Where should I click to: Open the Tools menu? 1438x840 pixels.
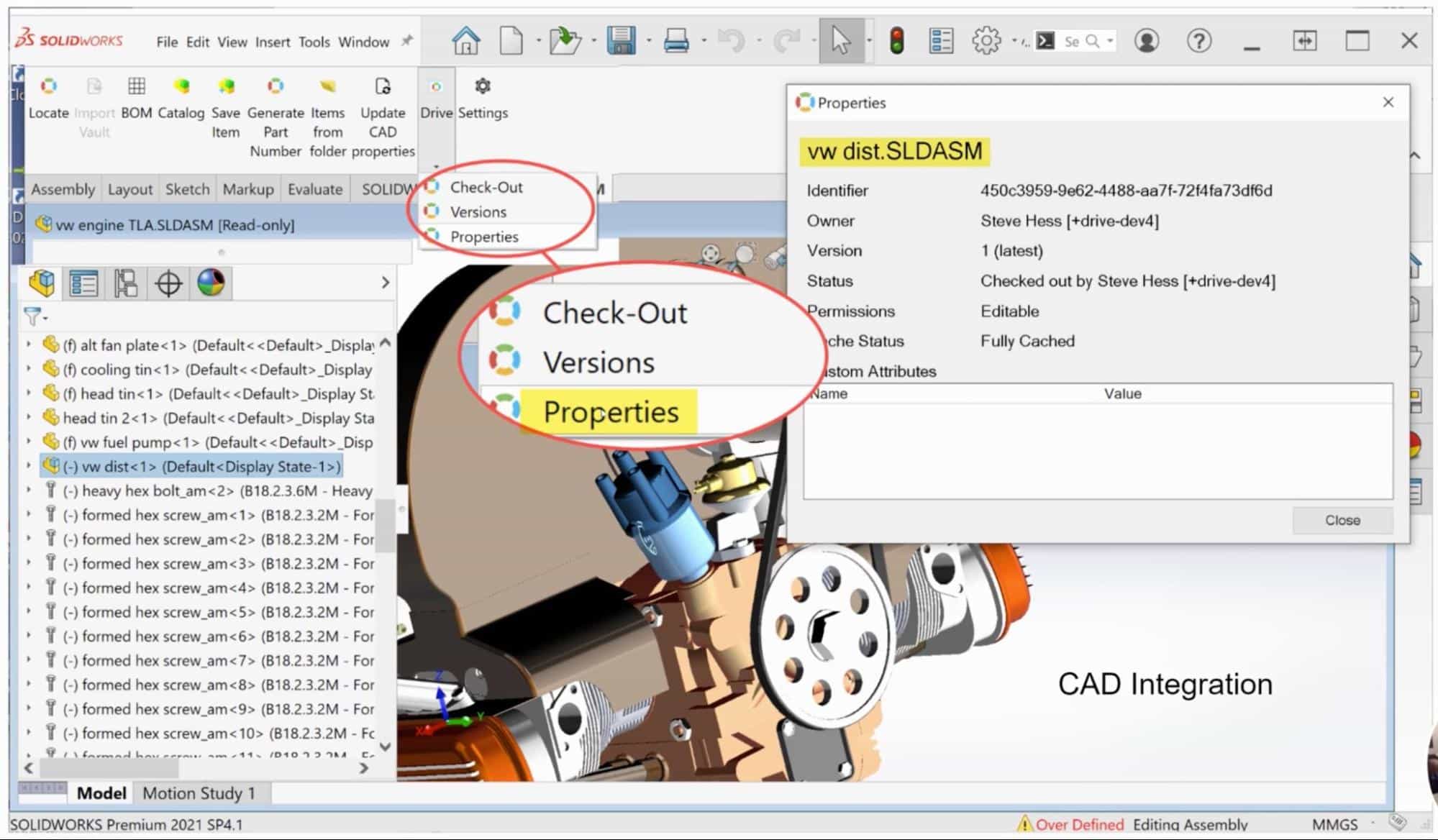click(314, 42)
